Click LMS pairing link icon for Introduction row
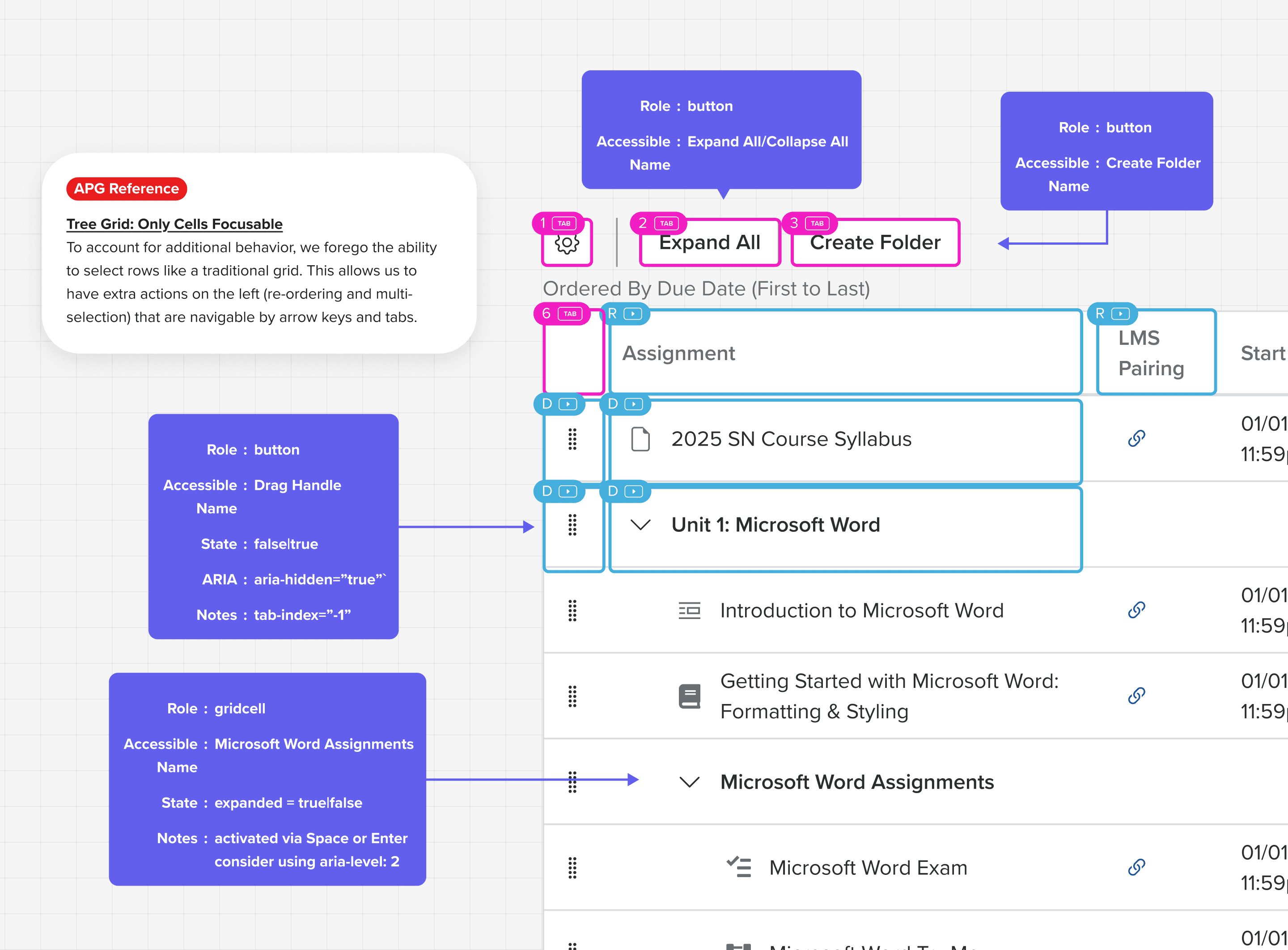Viewport: 1288px width, 950px height. (1136, 610)
